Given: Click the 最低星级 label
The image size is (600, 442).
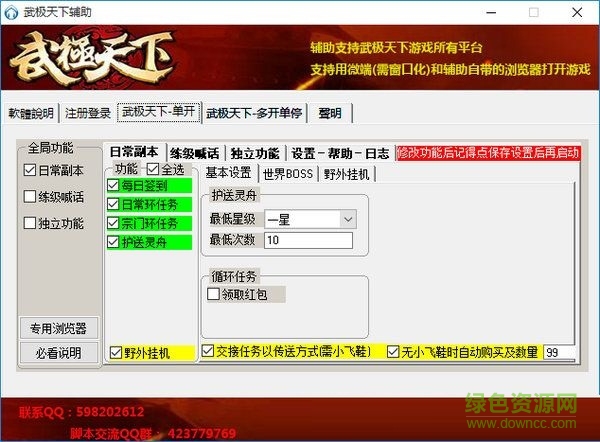Looking at the screenshot, I should 233,219.
